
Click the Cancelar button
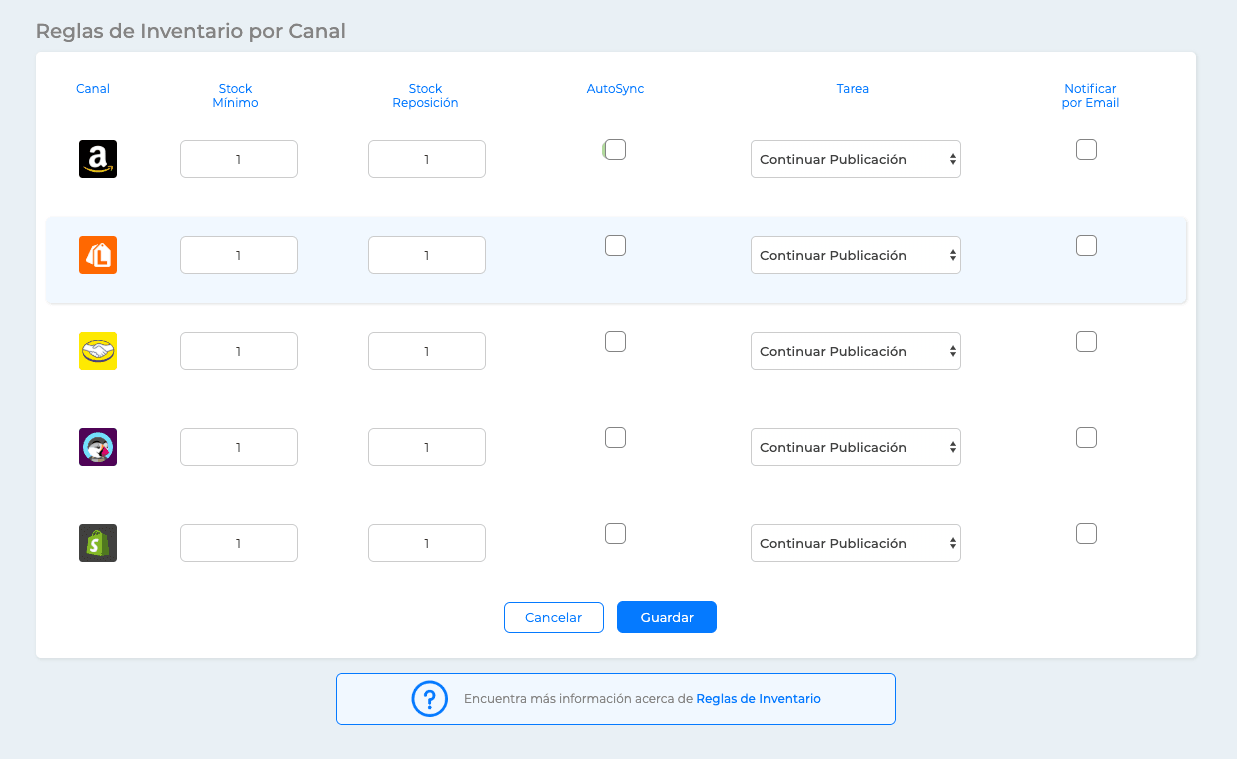tap(554, 618)
